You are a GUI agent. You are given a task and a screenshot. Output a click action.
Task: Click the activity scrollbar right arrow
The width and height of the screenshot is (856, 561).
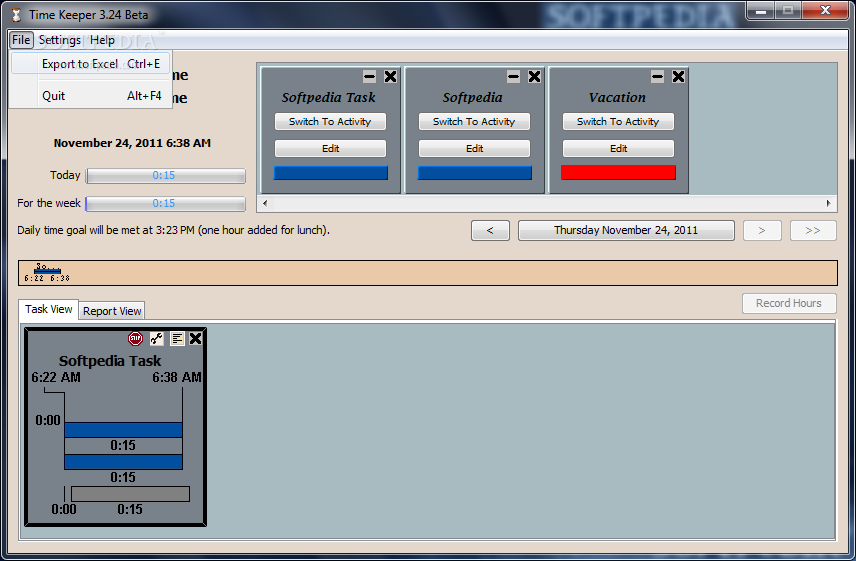click(x=829, y=204)
